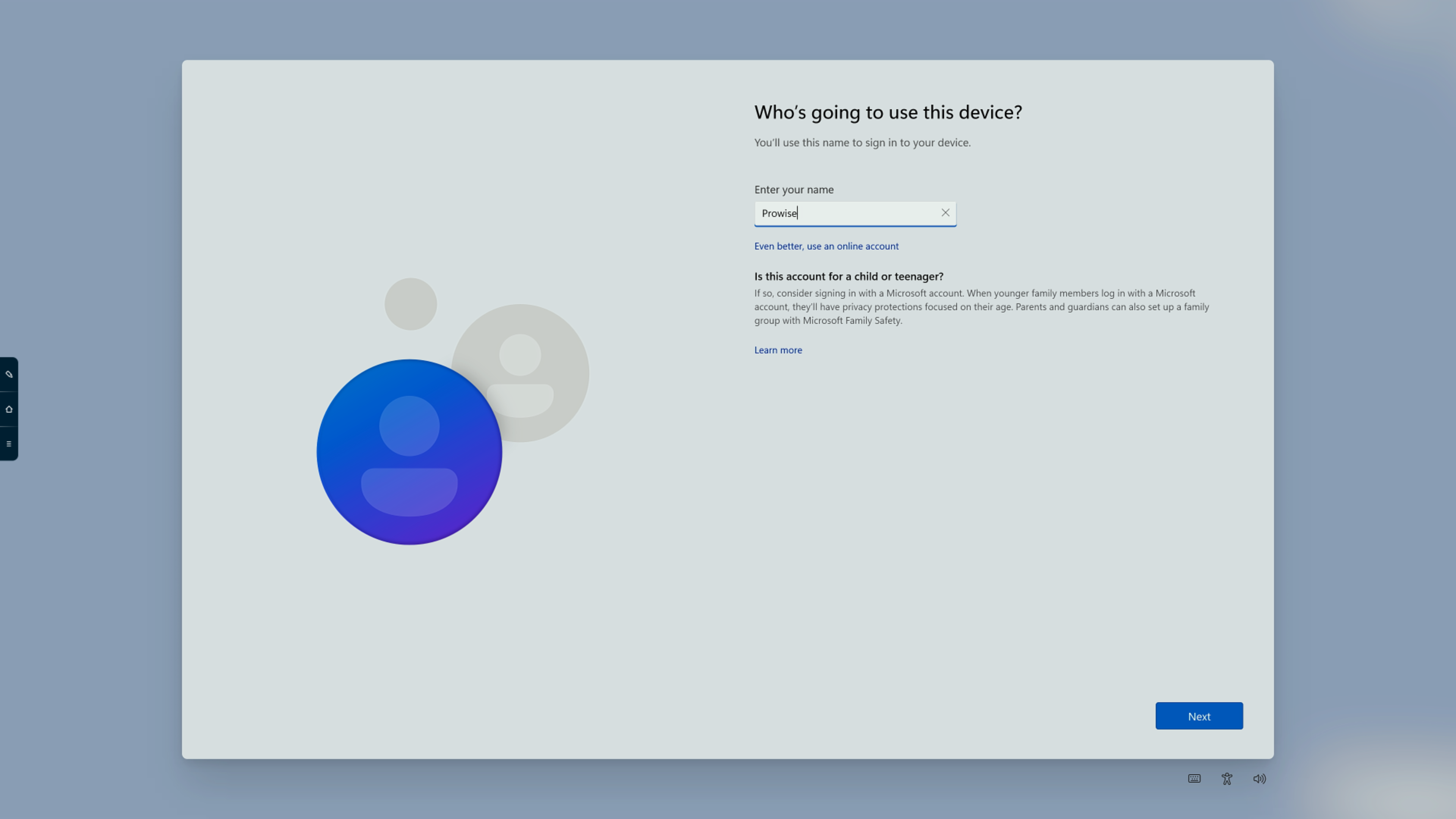Click 'Is this account for a child or teenager?' heading
The height and width of the screenshot is (819, 1456).
click(x=849, y=276)
